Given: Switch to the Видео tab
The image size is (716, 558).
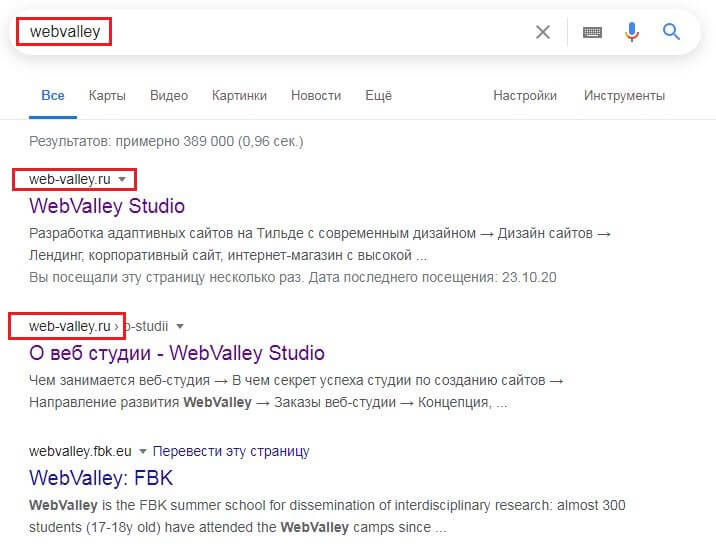Looking at the screenshot, I should click(x=169, y=95).
